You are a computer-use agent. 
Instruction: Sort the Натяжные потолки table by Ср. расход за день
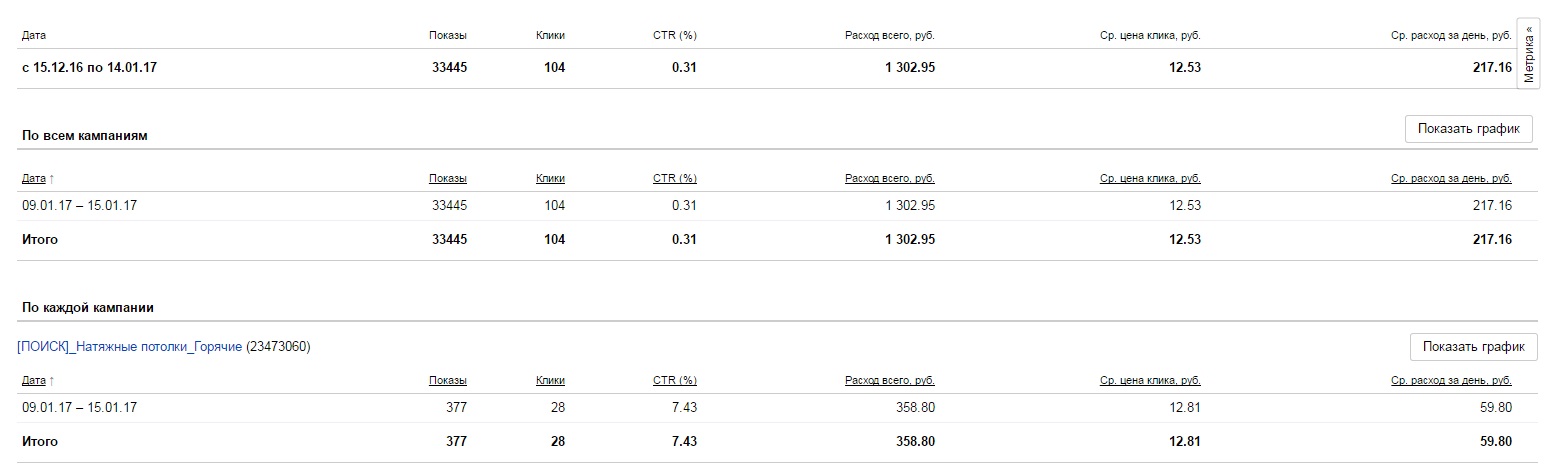[1451, 381]
